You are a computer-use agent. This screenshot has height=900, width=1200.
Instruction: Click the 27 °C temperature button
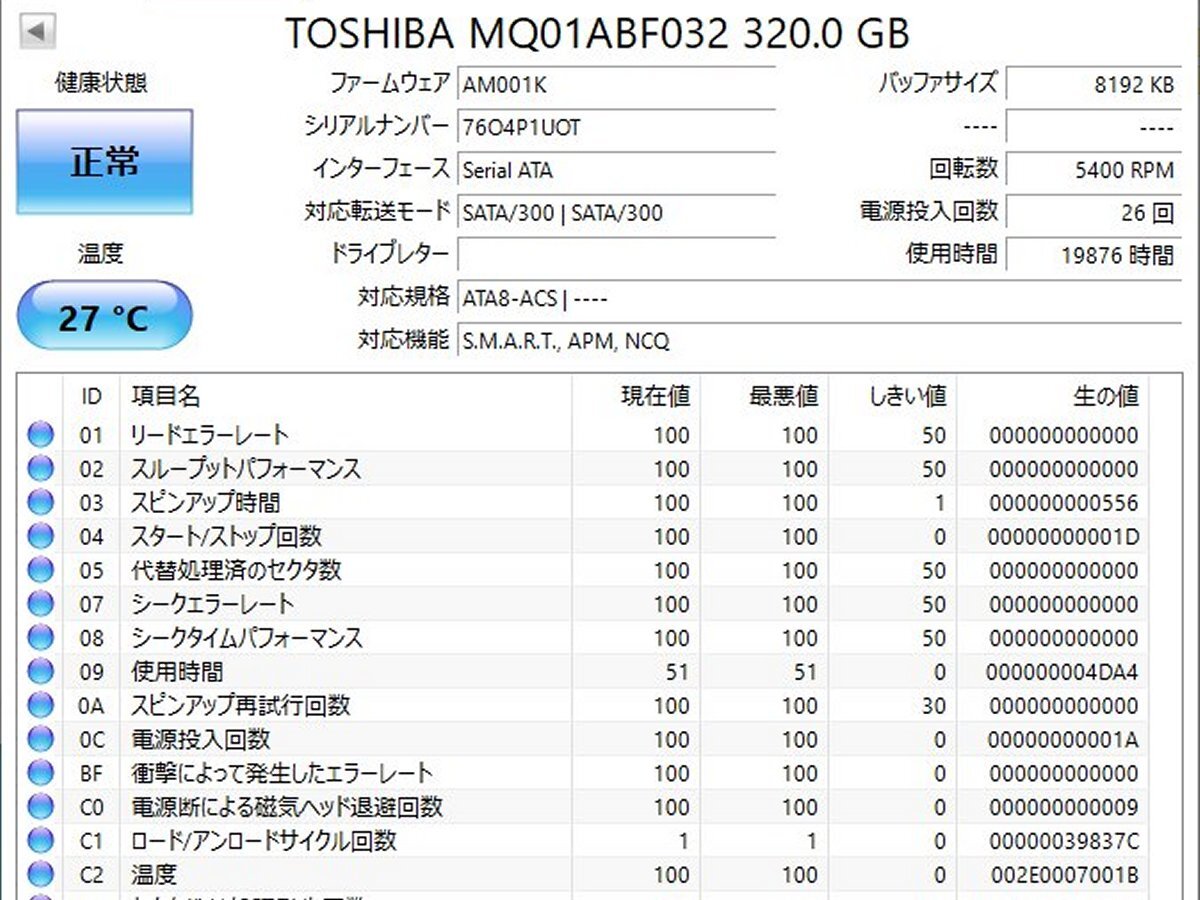tap(104, 315)
